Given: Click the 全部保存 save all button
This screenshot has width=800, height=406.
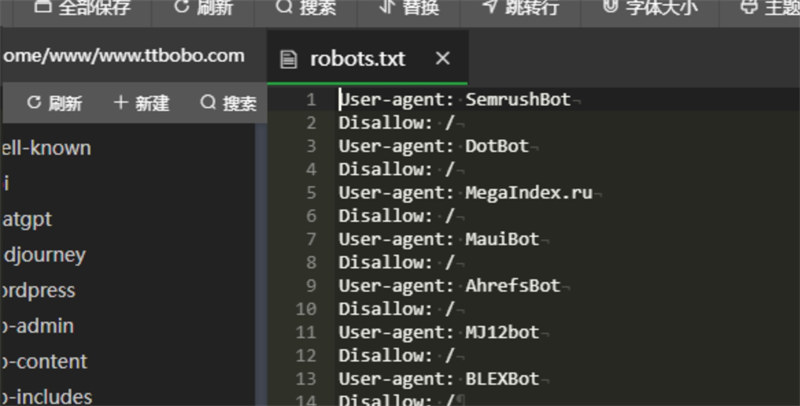Looking at the screenshot, I should click(82, 8).
